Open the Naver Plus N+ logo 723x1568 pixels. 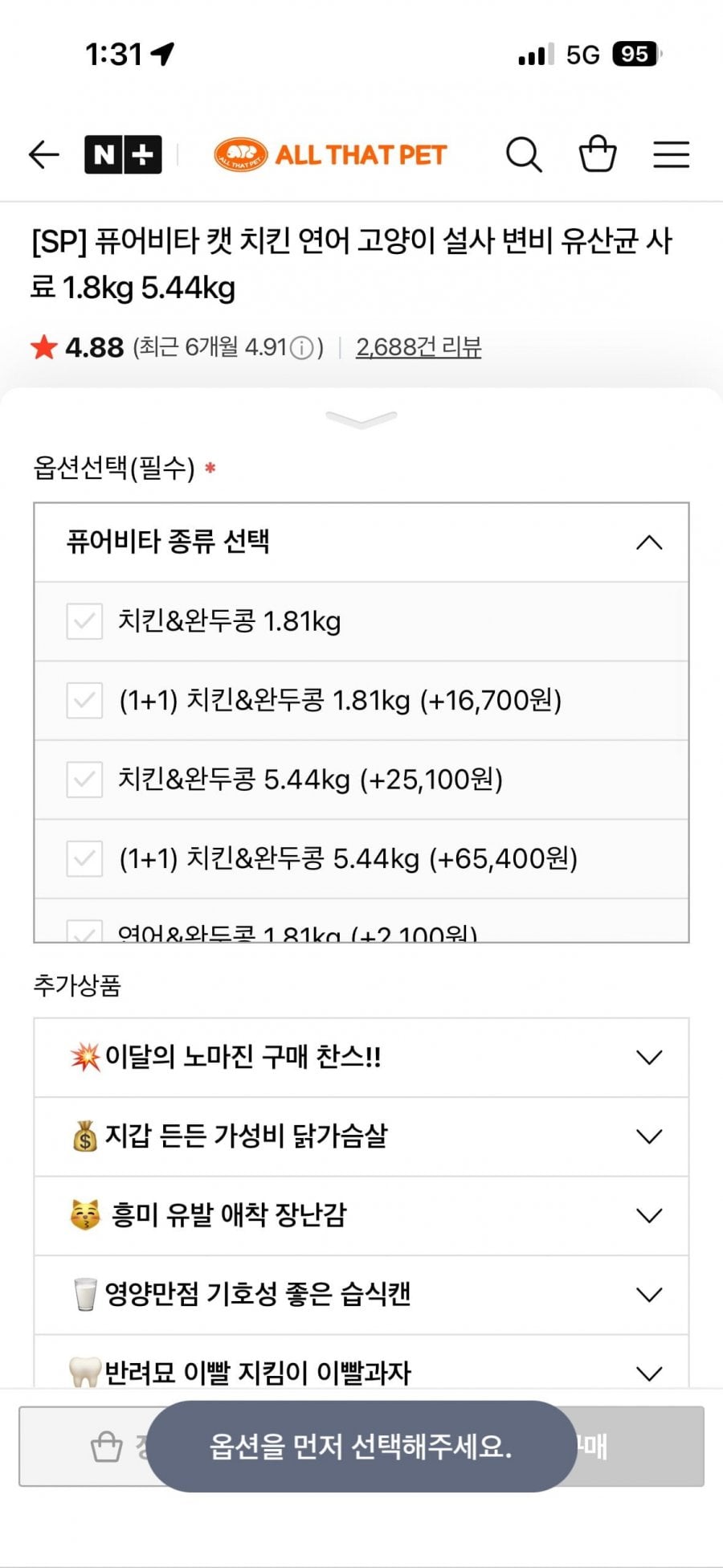(123, 154)
